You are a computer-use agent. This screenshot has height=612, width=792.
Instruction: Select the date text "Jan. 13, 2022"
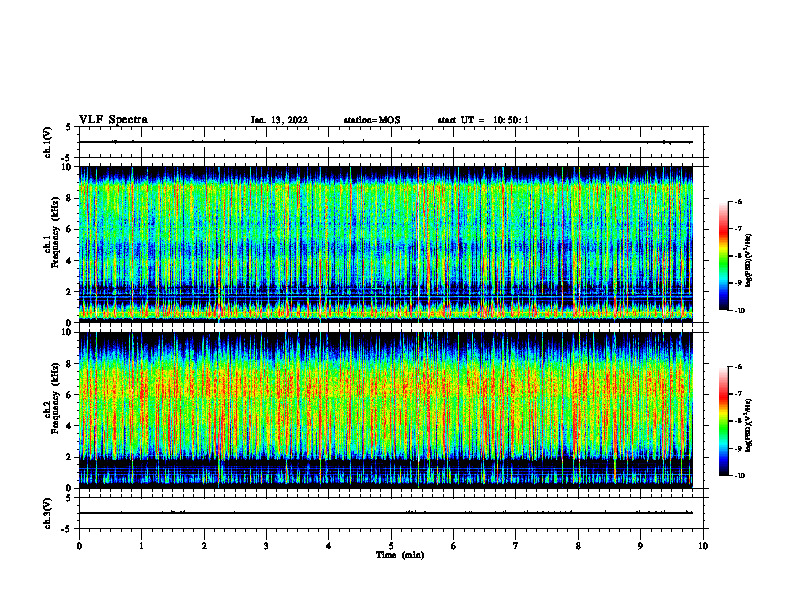coord(279,120)
